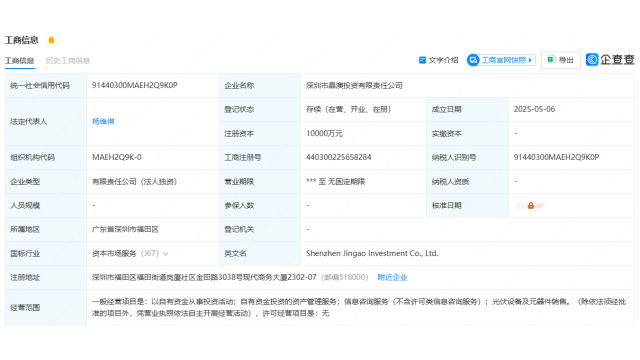Click company name 深圳市晶澳投资有限责任公司
This screenshot has height=360, width=640.
(354, 85)
